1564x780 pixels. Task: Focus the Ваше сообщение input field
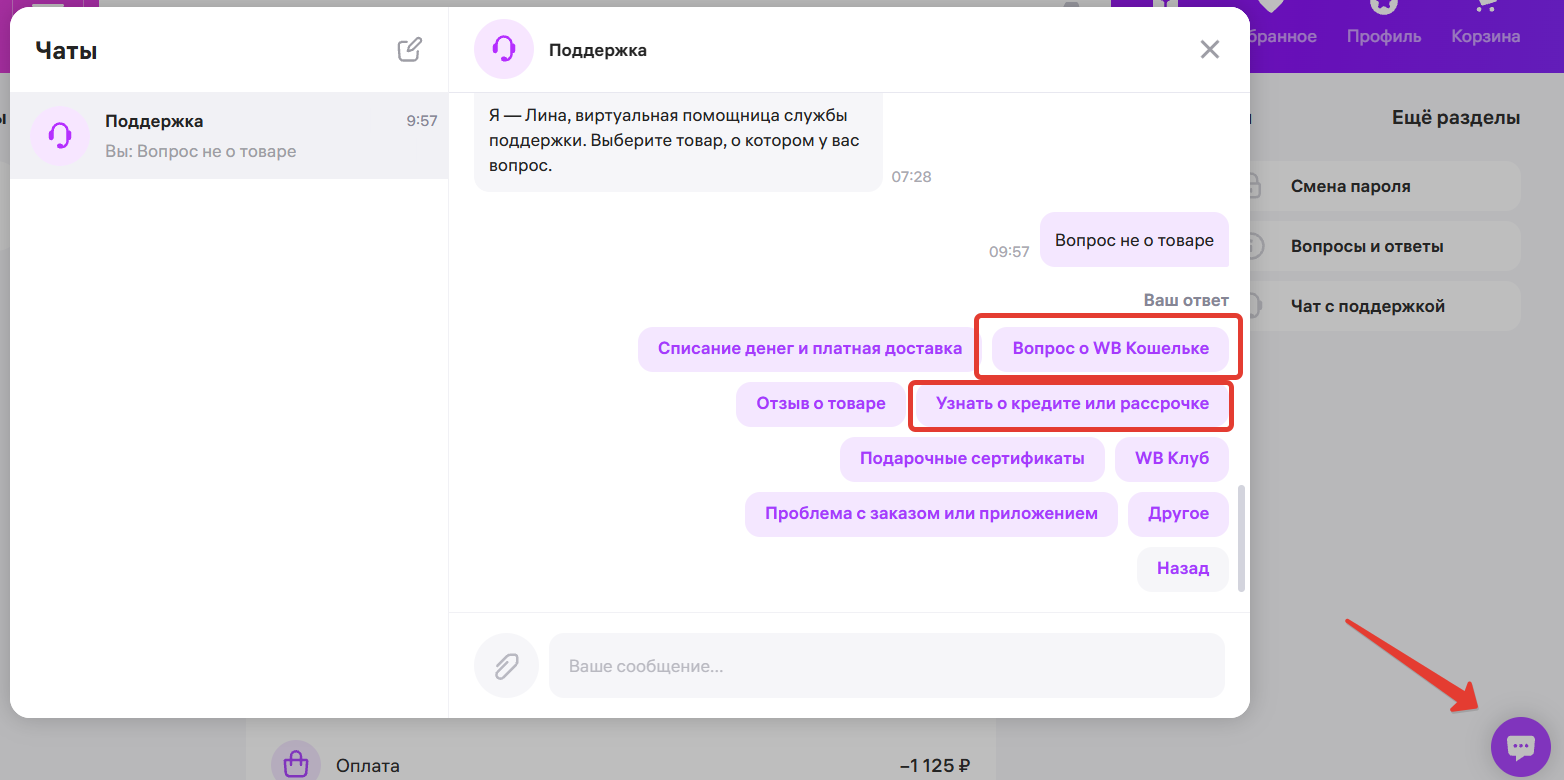point(887,665)
